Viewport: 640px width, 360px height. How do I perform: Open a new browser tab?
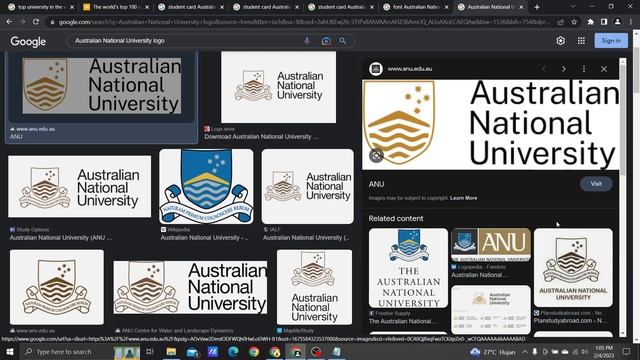(x=537, y=7)
